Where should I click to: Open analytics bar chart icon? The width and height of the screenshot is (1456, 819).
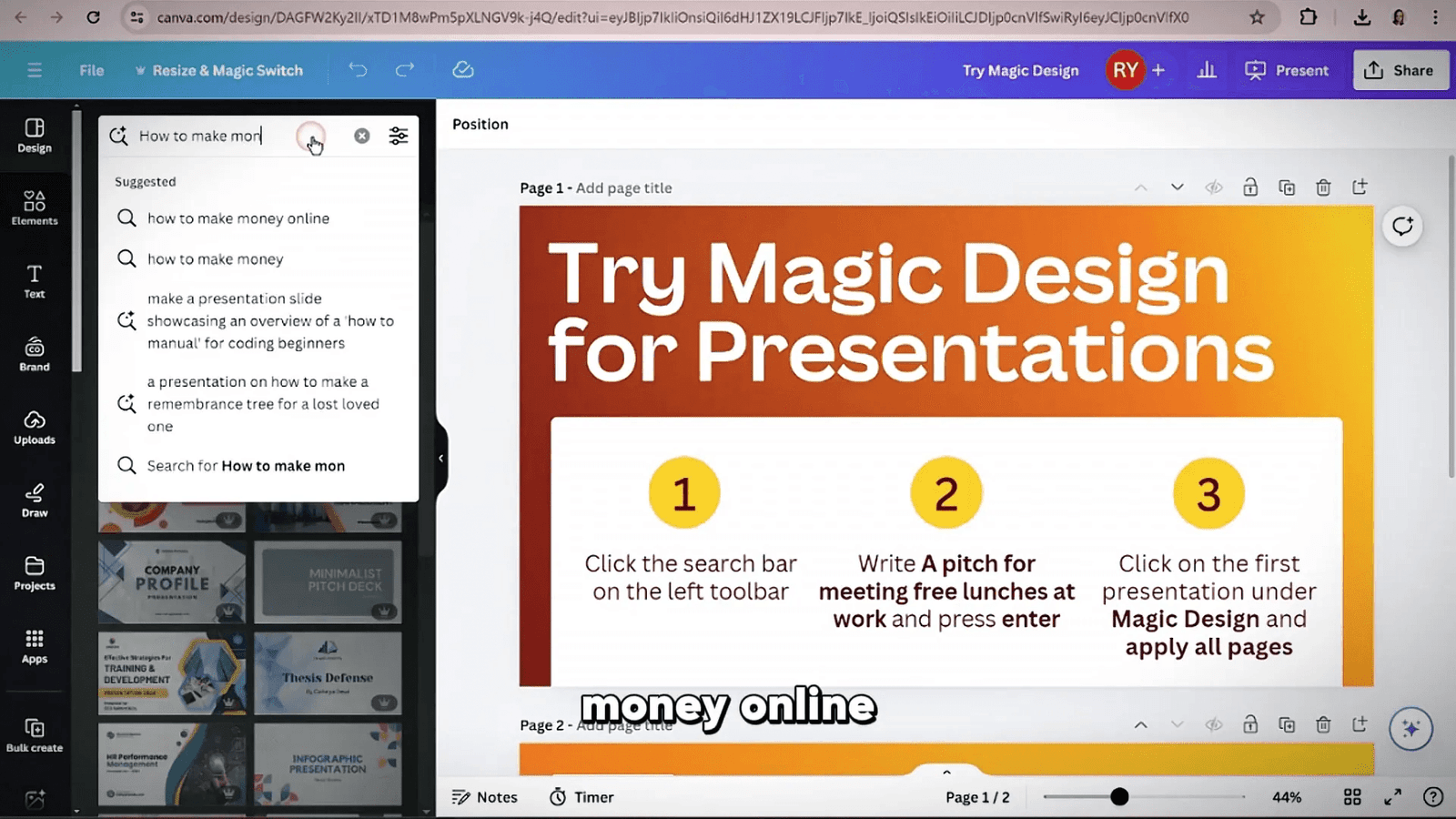pyautogui.click(x=1207, y=70)
